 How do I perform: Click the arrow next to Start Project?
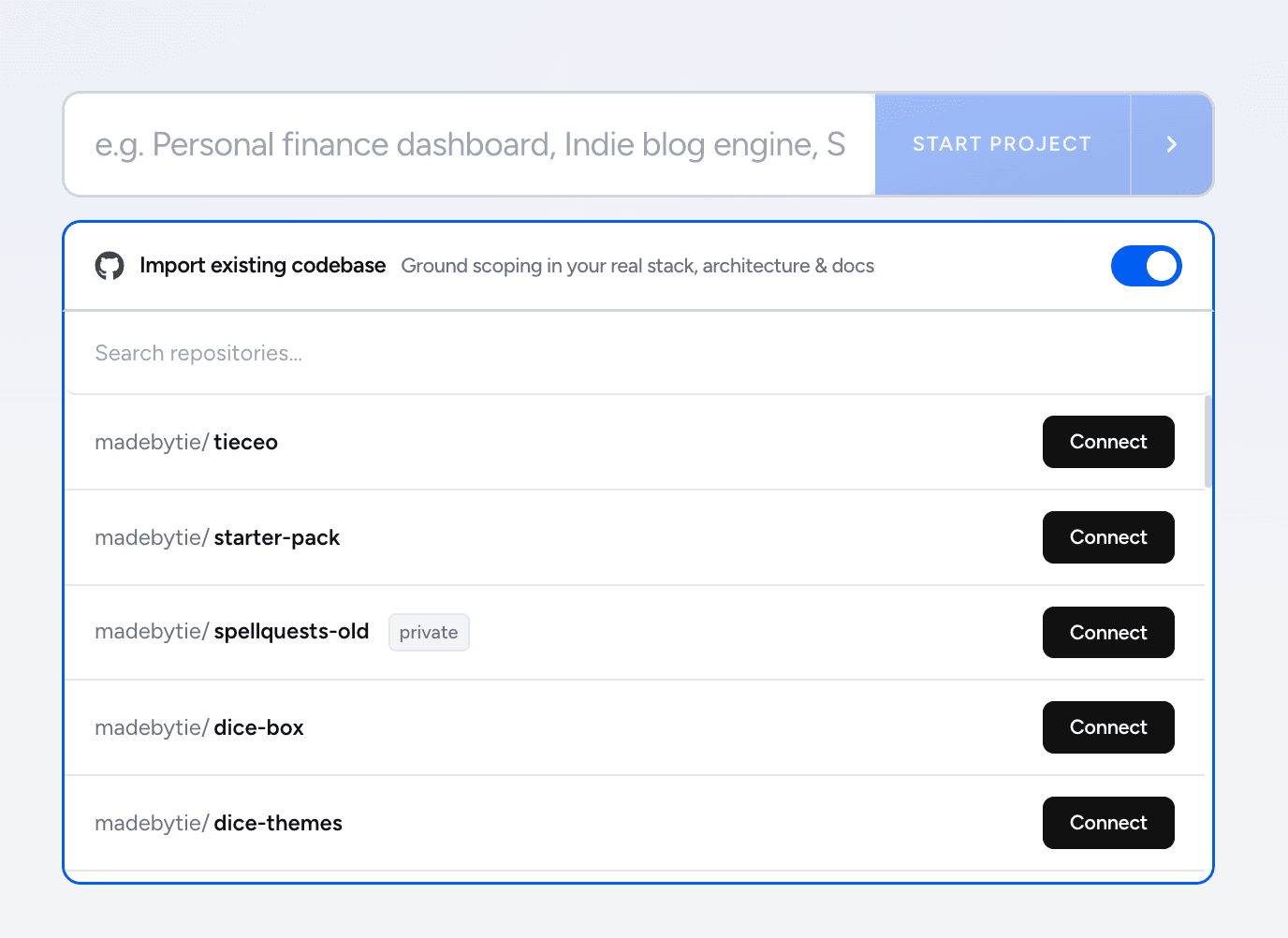click(x=1171, y=144)
